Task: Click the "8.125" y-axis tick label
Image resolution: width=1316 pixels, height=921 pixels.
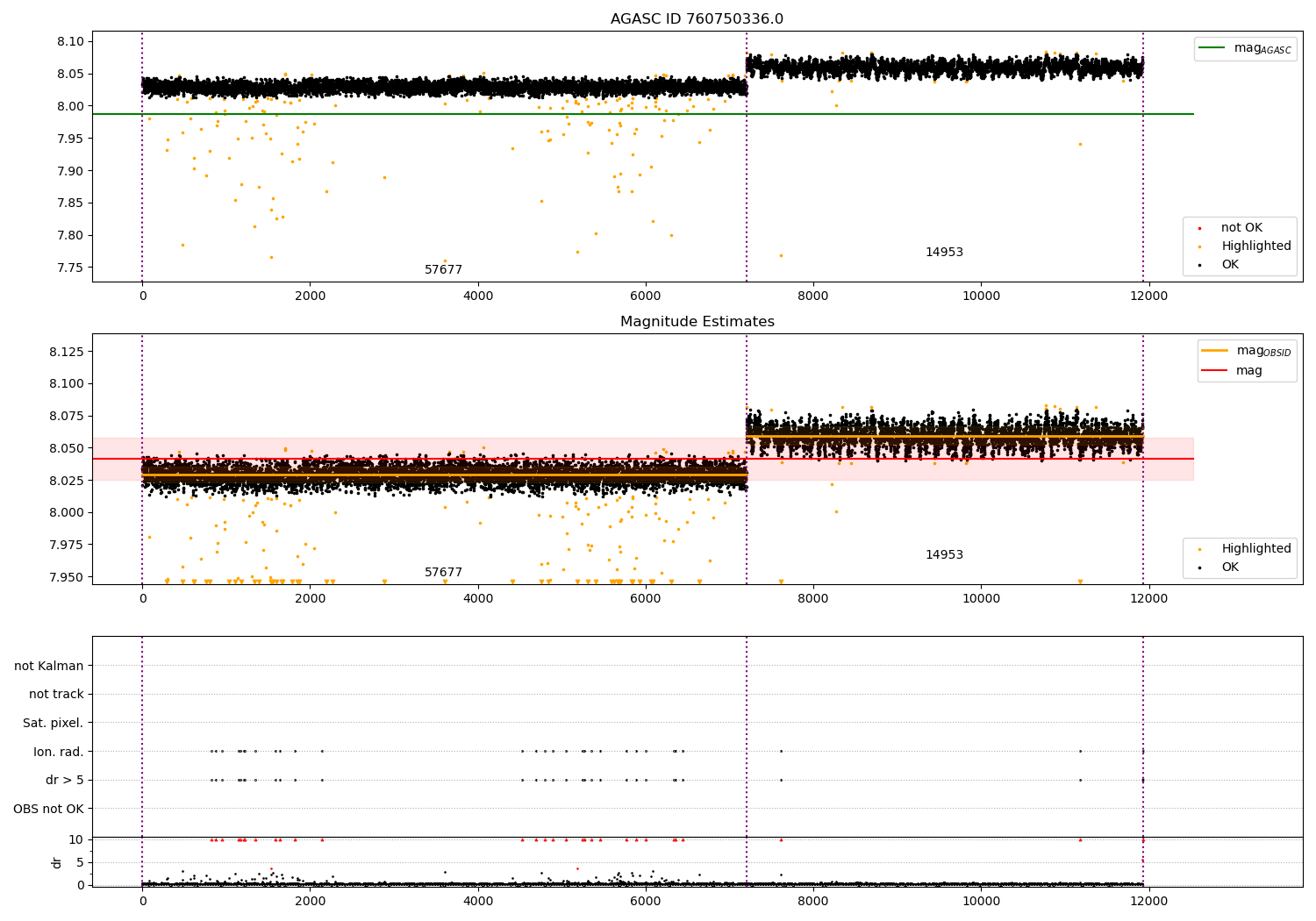Action: [x=68, y=352]
